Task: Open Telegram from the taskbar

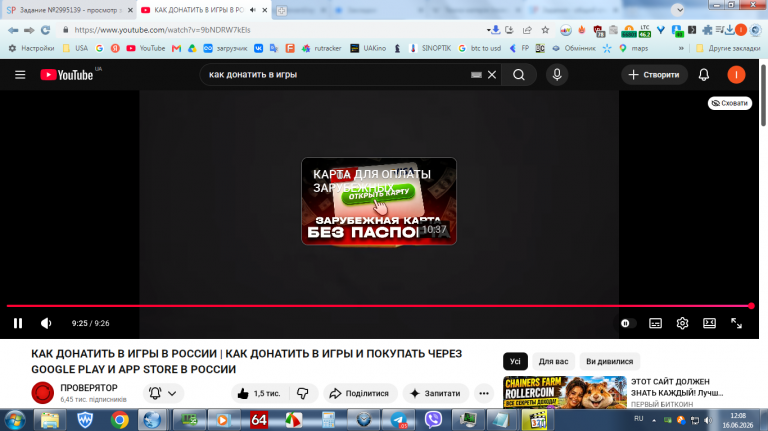Action: (399, 420)
